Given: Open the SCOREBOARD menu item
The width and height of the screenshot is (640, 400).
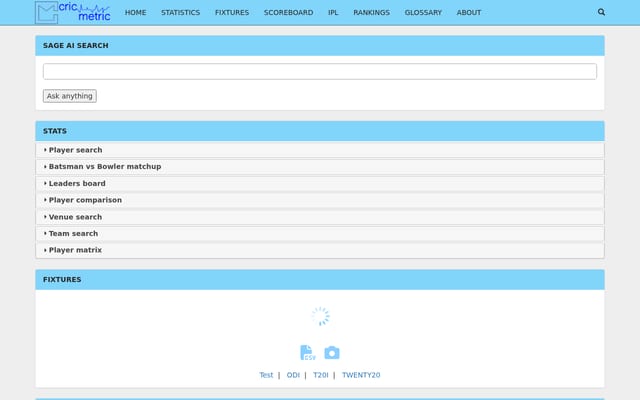Looking at the screenshot, I should 288,13.
